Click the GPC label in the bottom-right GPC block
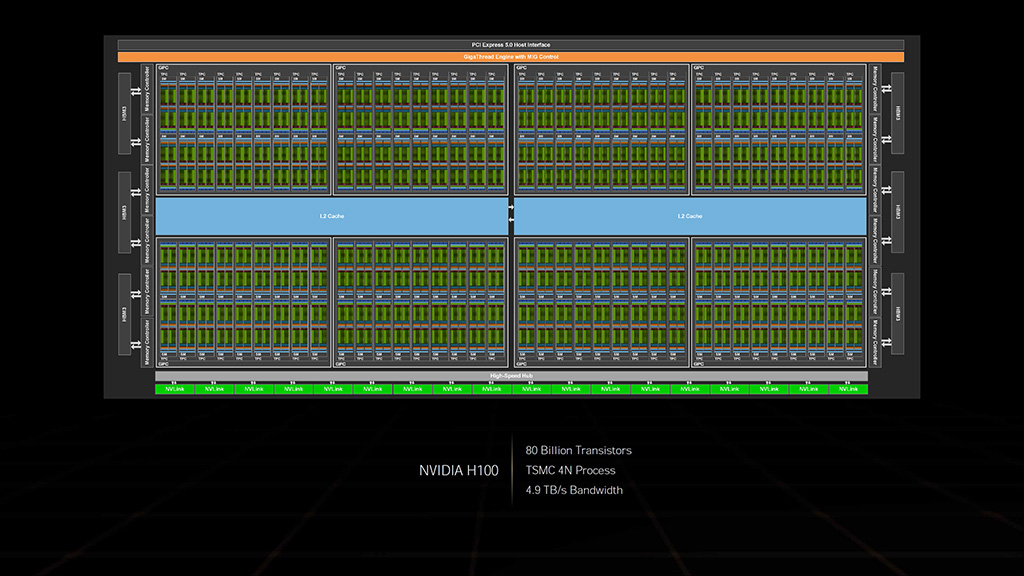 tap(699, 364)
